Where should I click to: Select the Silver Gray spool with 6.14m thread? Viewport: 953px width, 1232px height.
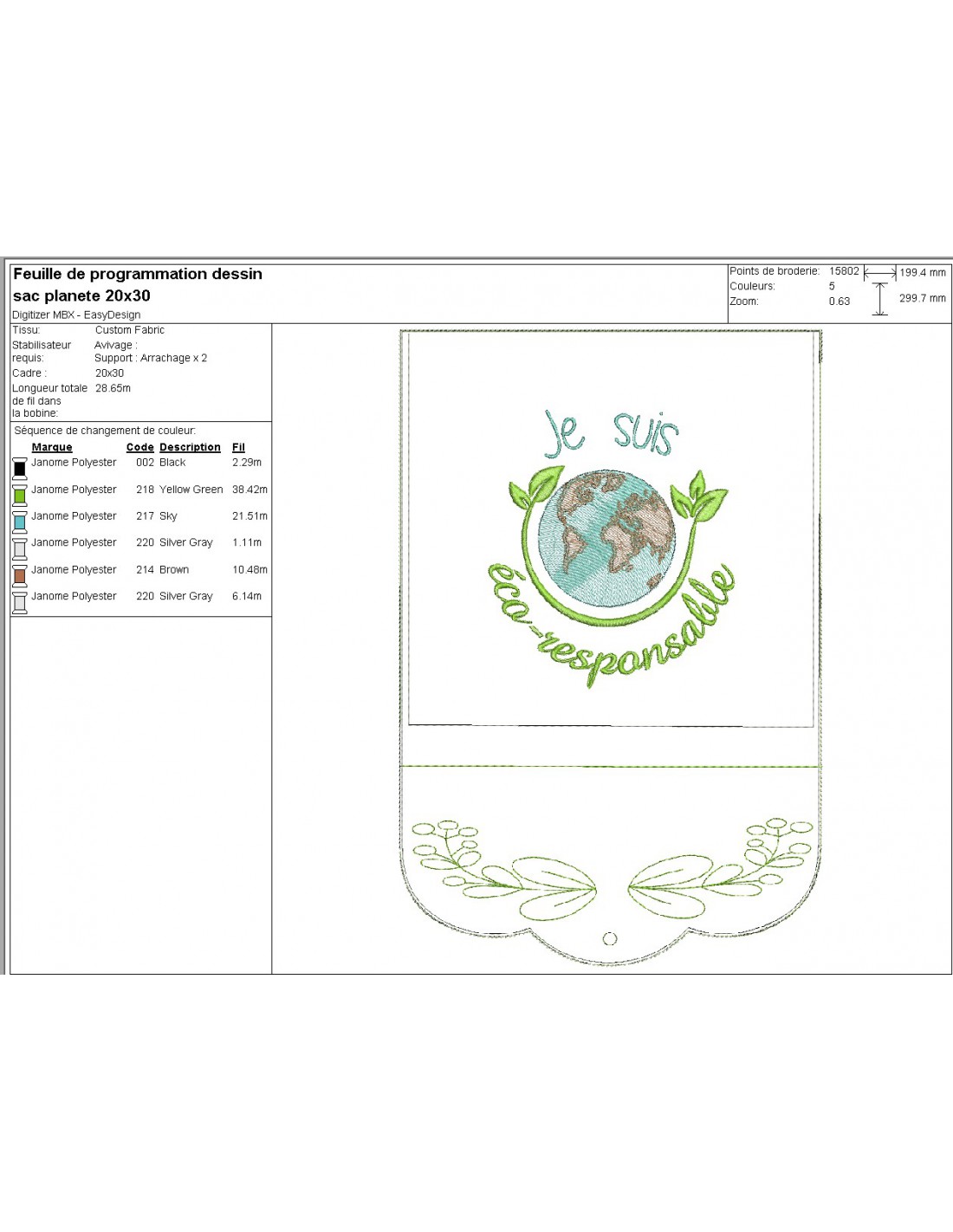click(x=19, y=602)
